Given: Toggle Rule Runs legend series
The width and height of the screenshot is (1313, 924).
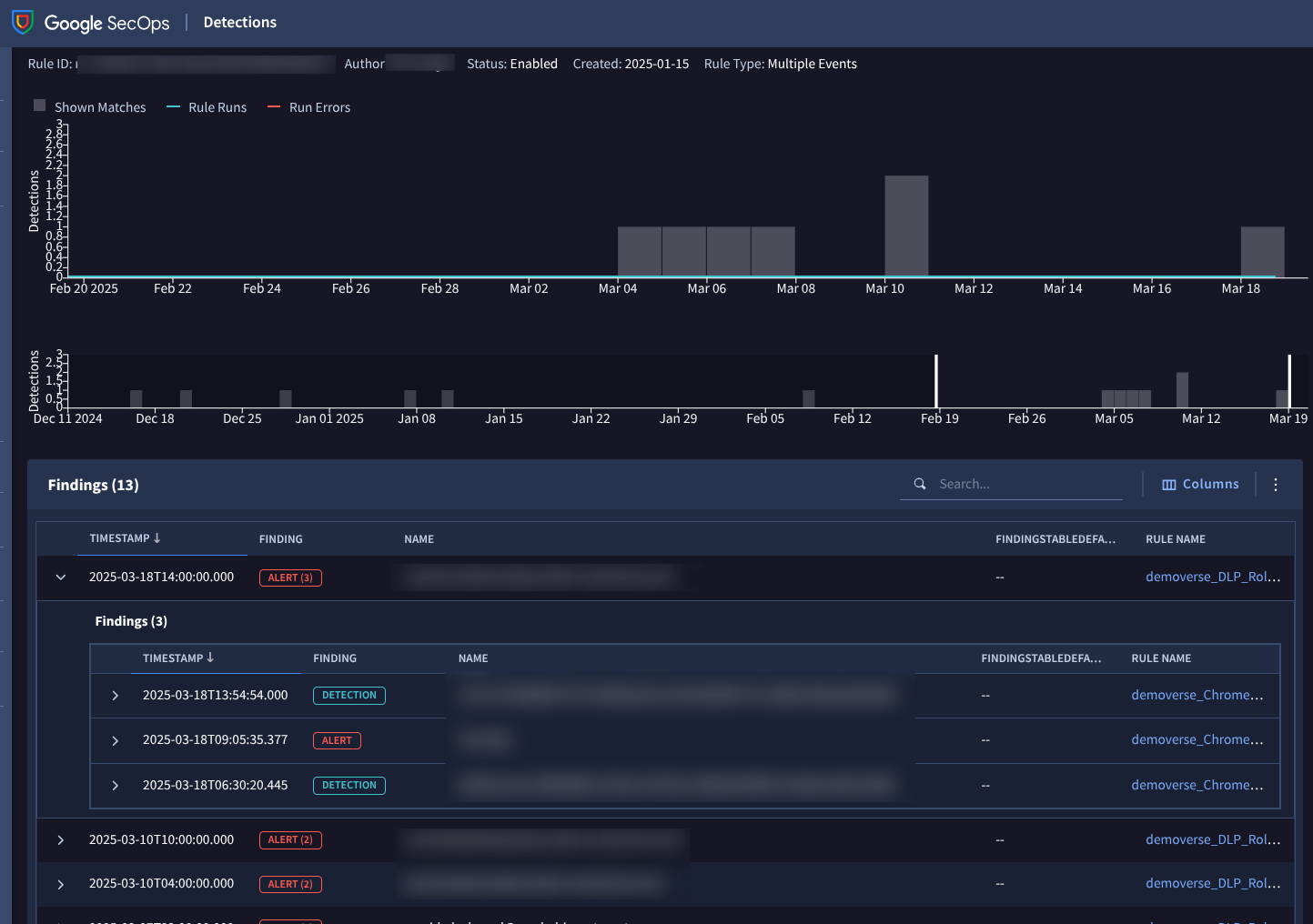Looking at the screenshot, I should coord(207,107).
